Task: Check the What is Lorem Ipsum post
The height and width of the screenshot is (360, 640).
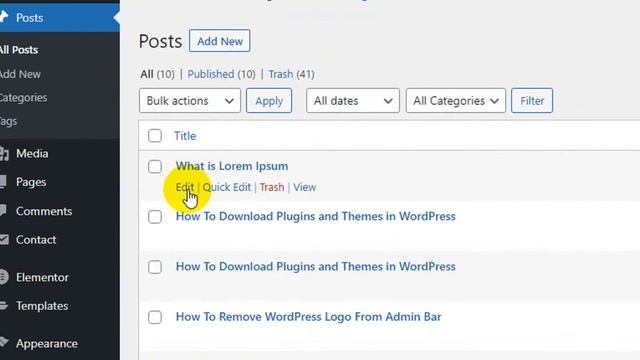Action: point(155,167)
